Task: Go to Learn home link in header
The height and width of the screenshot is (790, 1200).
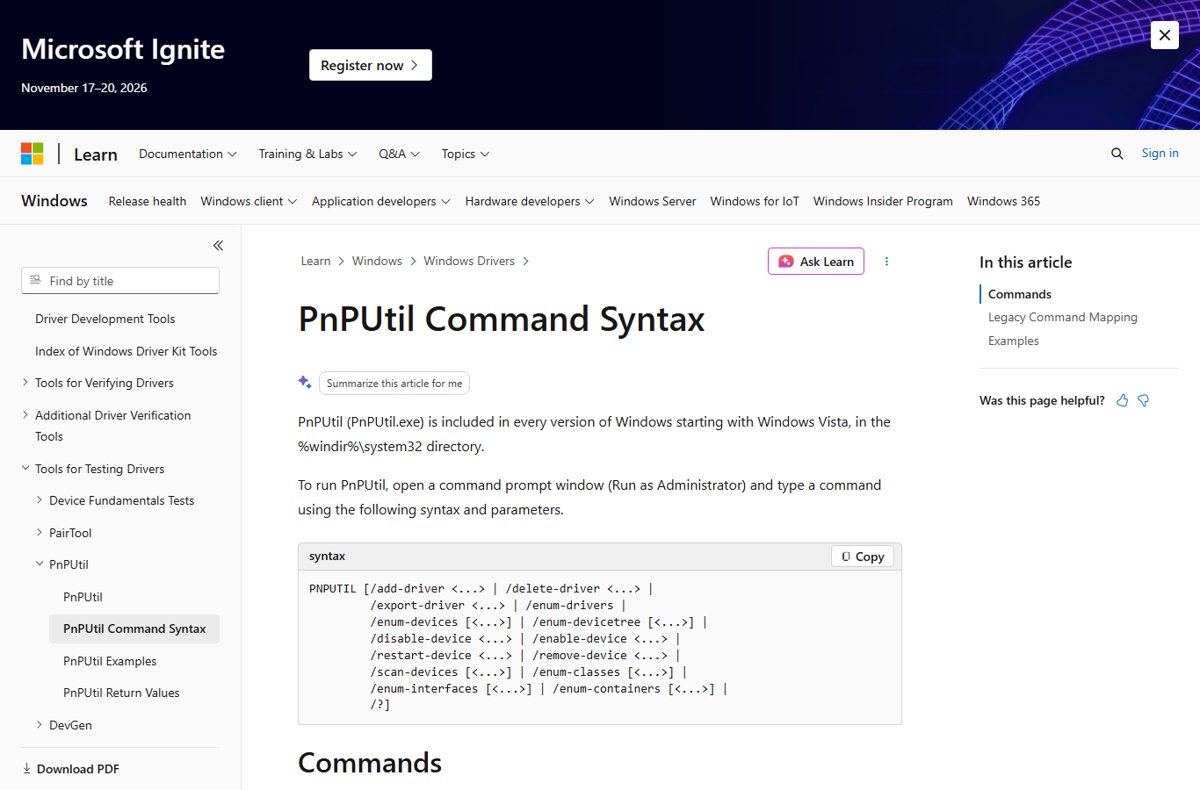Action: 96,154
